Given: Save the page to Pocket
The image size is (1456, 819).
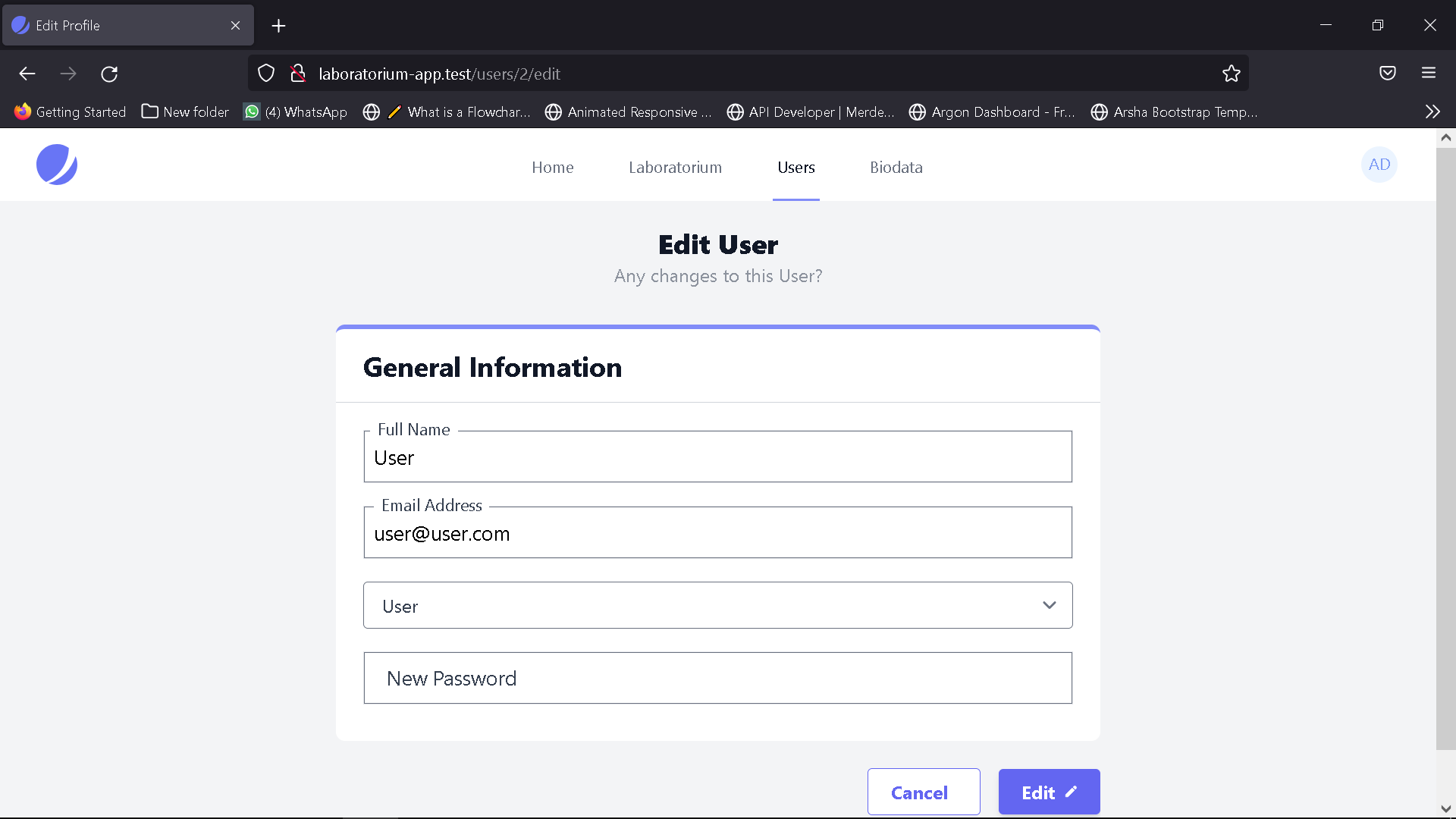Looking at the screenshot, I should coord(1388,73).
